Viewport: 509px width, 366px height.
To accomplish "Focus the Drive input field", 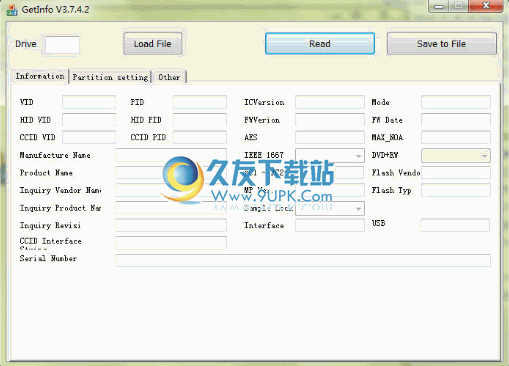I will coord(62,45).
